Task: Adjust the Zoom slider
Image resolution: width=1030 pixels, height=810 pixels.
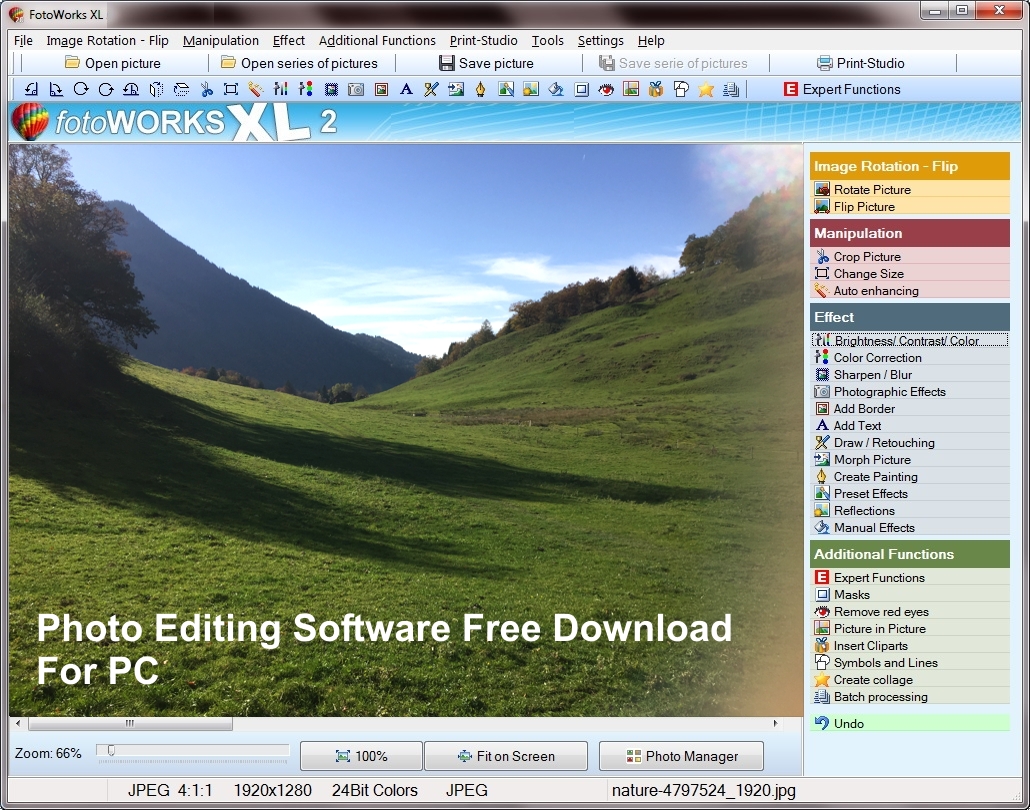Action: [x=110, y=747]
